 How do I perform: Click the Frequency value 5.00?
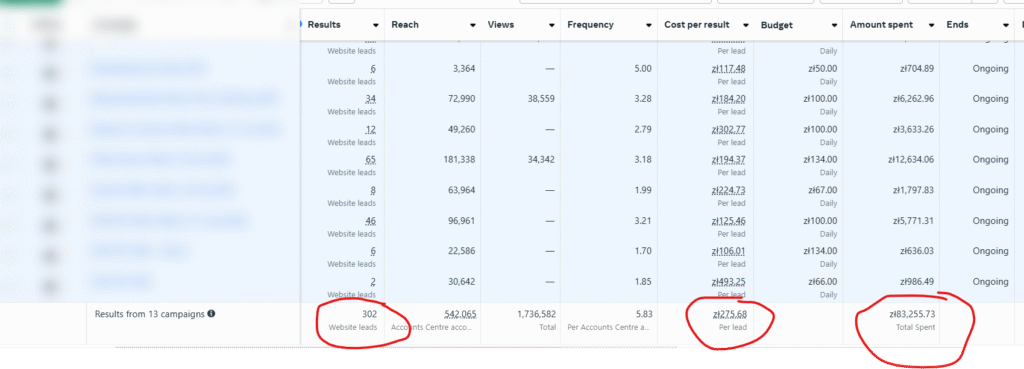(643, 69)
